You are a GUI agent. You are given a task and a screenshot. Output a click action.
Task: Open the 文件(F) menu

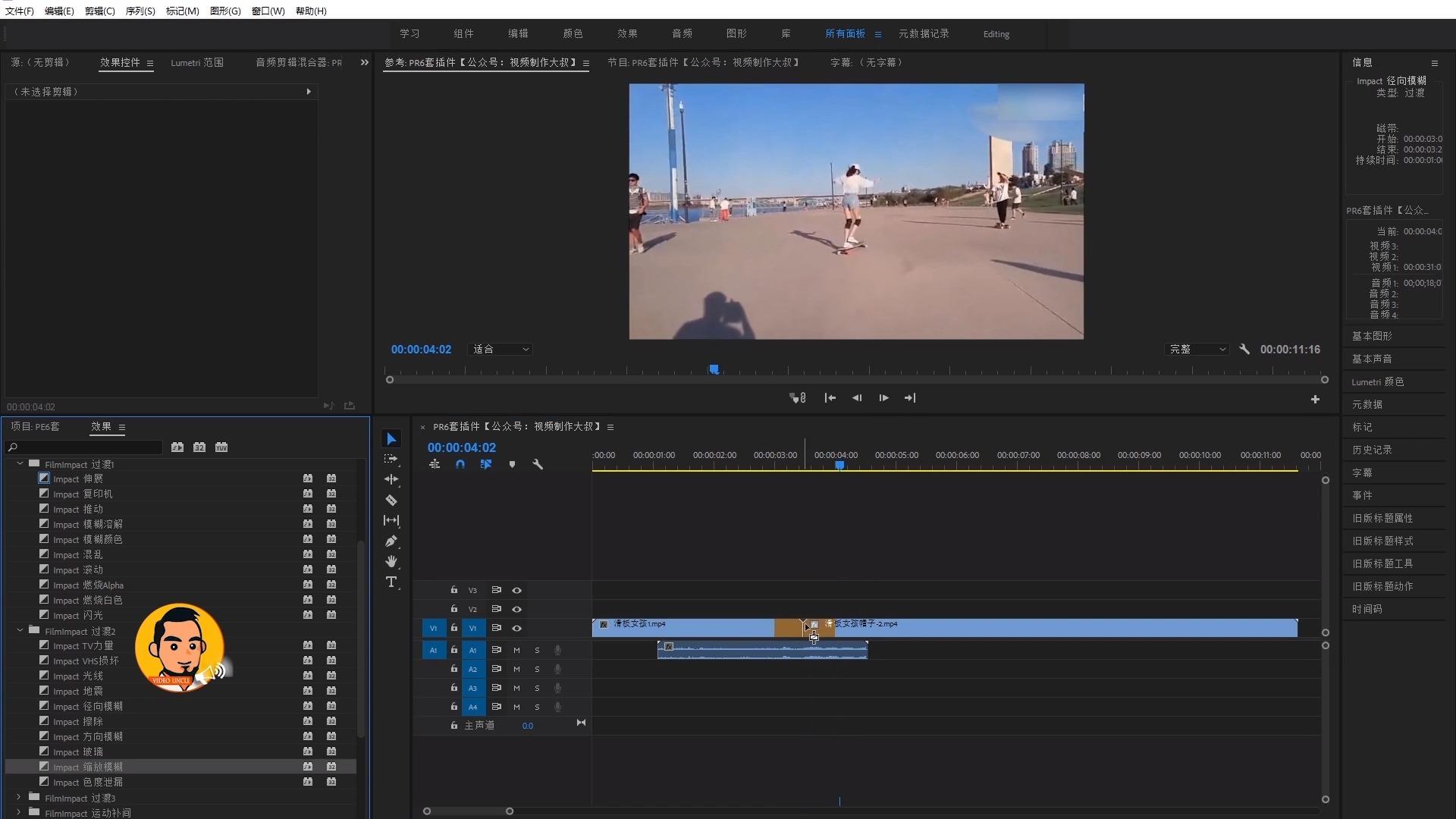click(19, 11)
